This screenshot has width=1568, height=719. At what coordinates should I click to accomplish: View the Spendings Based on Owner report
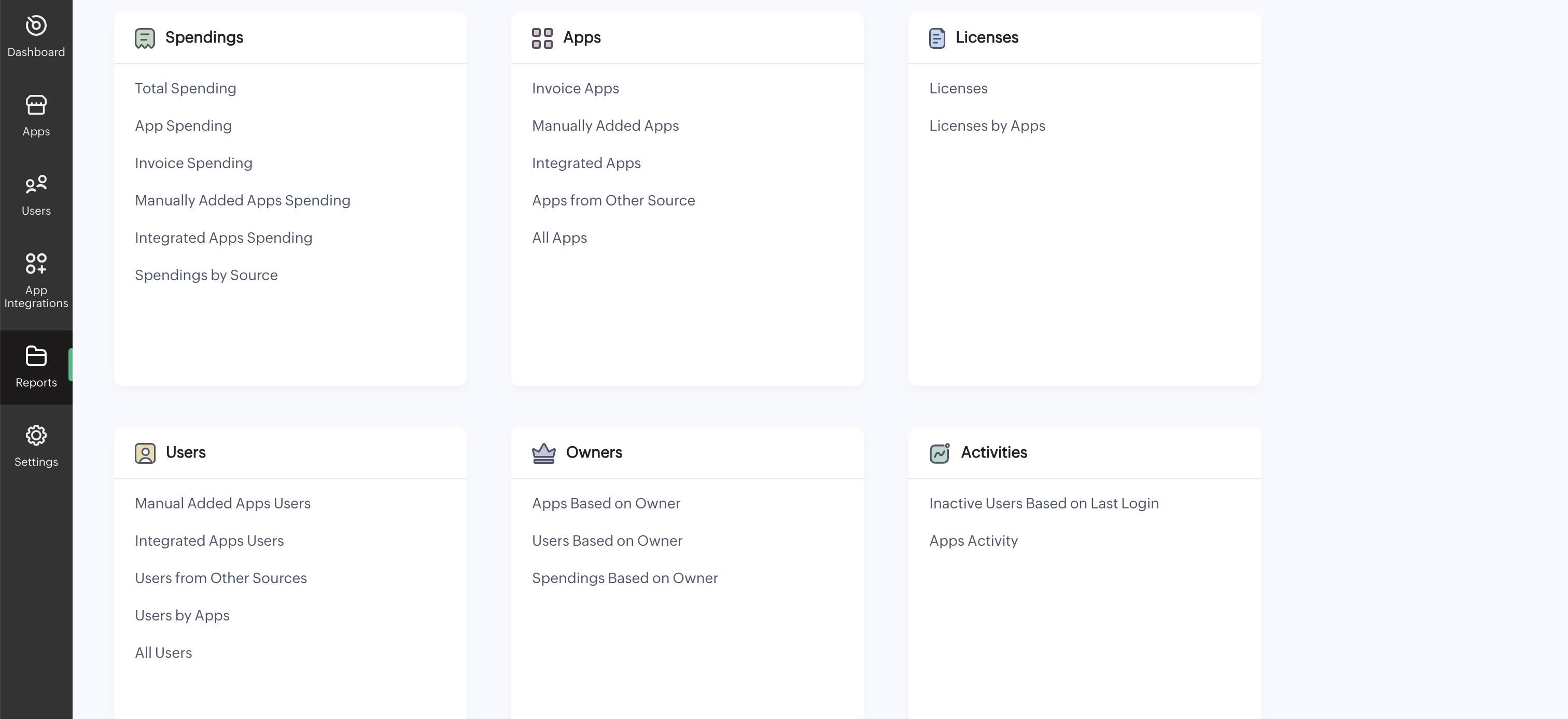pyautogui.click(x=624, y=578)
